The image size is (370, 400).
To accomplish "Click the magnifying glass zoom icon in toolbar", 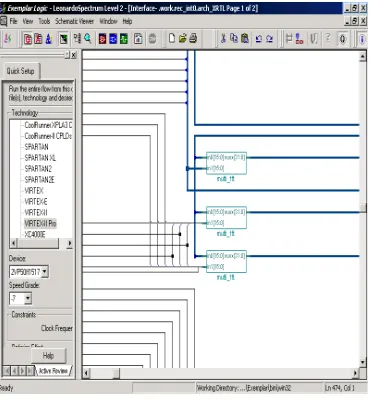I will 88,39.
